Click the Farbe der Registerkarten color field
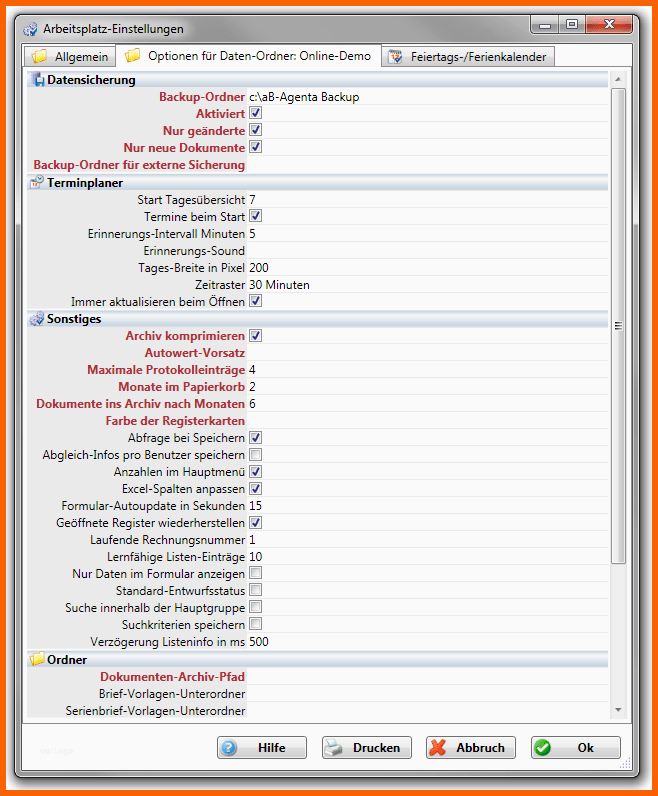Viewport: 658px width, 796px height. tap(425, 421)
